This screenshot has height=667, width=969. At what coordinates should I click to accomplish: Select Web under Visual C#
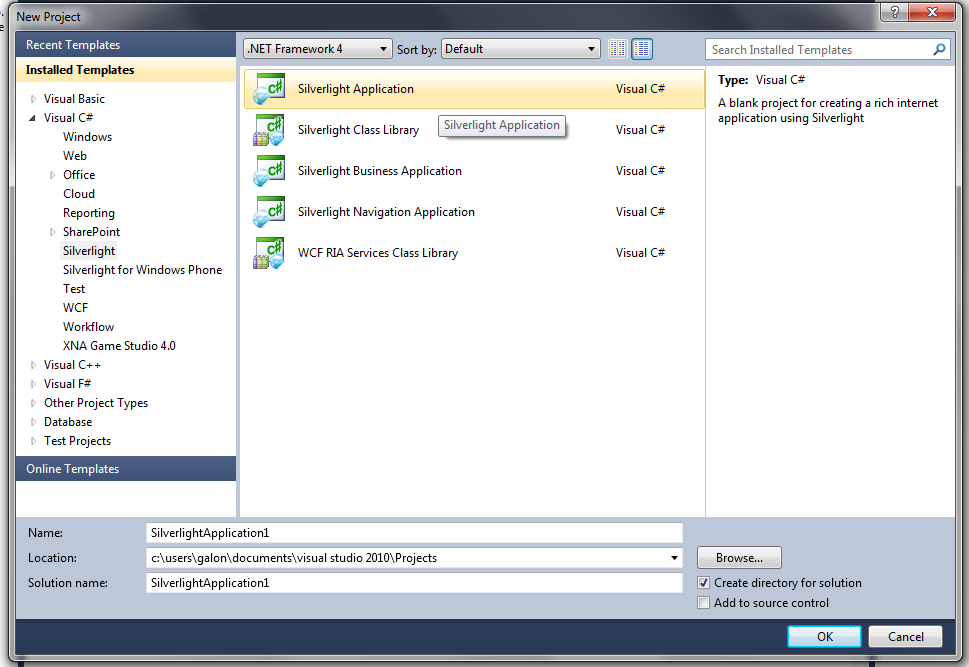(x=75, y=156)
